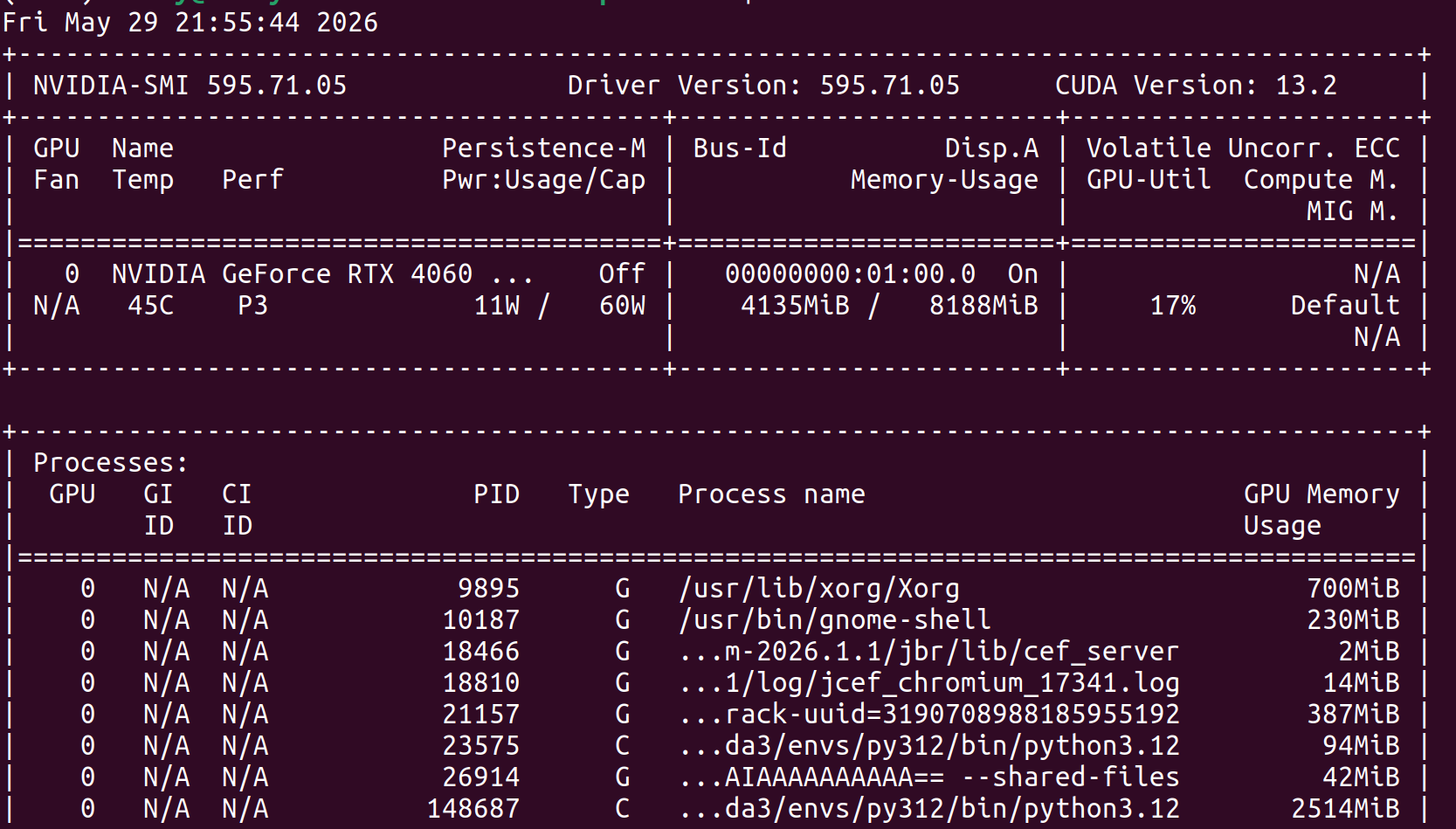Click the 42MiB memory usage value
The width and height of the screenshot is (1456, 829).
(1361, 777)
